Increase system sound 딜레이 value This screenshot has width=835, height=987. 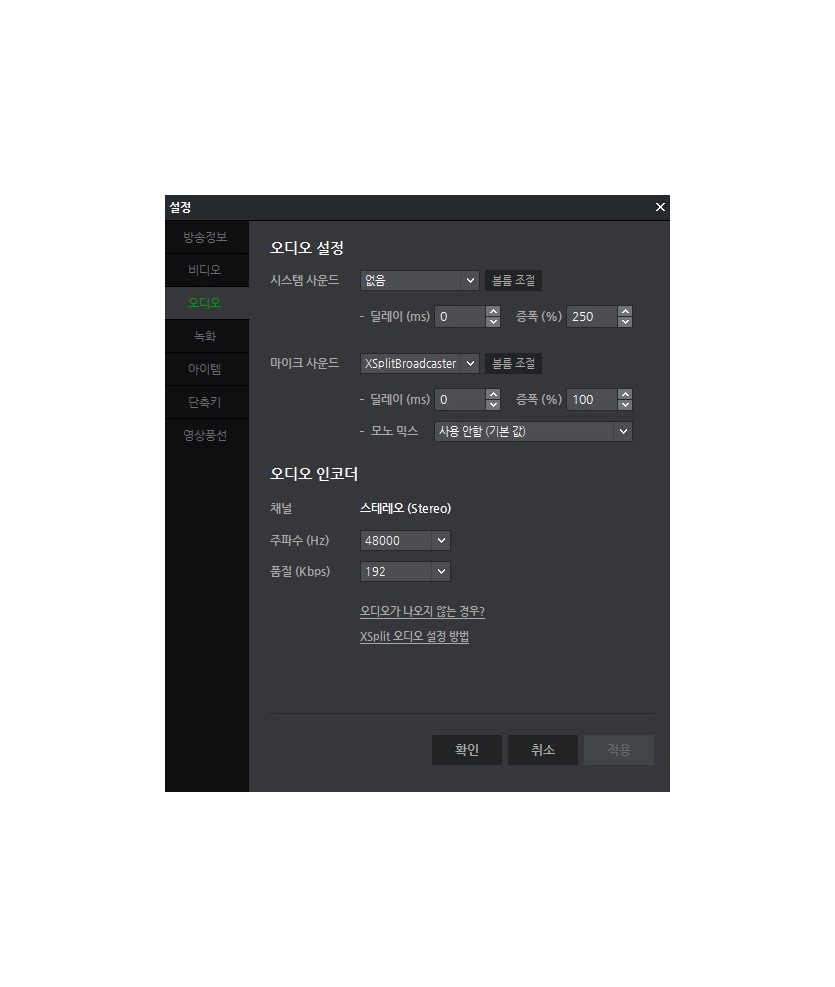coord(493,312)
